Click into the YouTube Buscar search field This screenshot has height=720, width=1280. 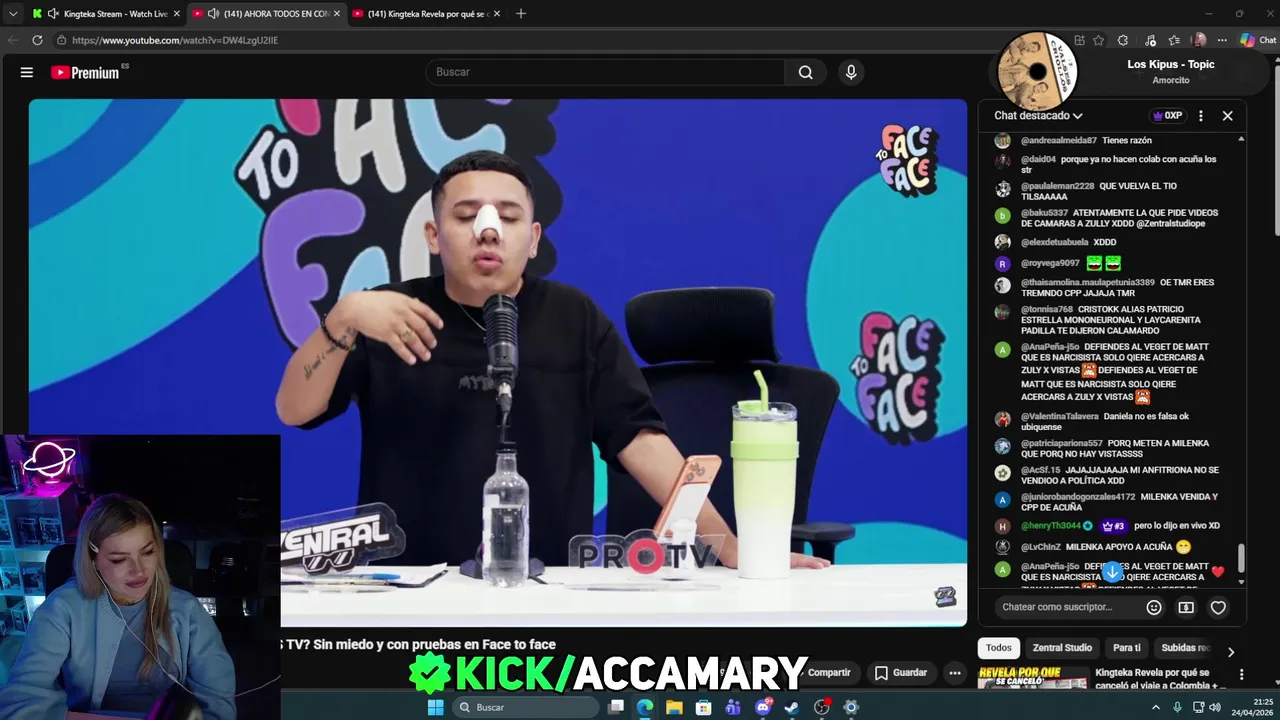click(x=605, y=72)
